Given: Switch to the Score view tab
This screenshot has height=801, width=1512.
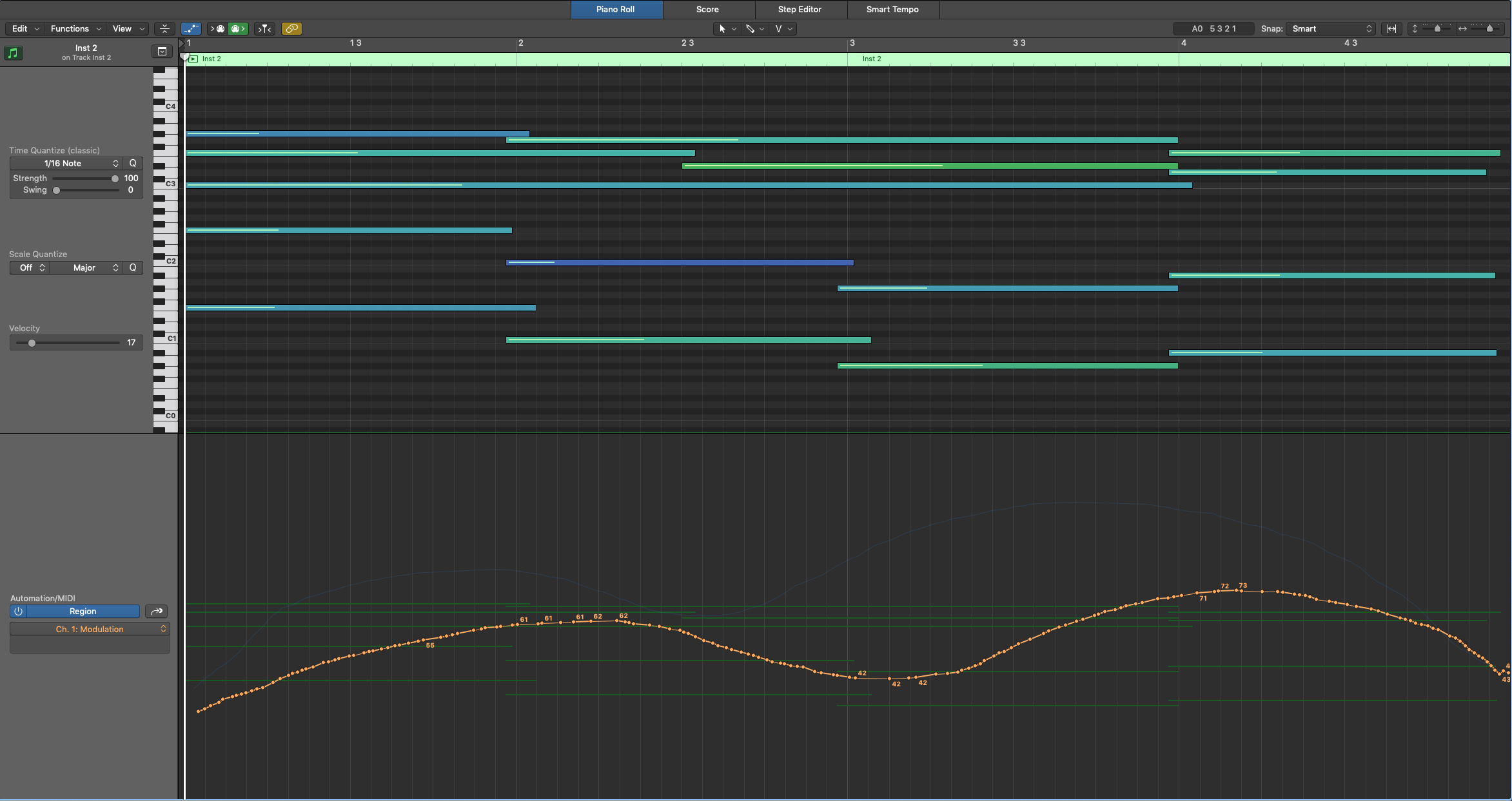Looking at the screenshot, I should 707,9.
